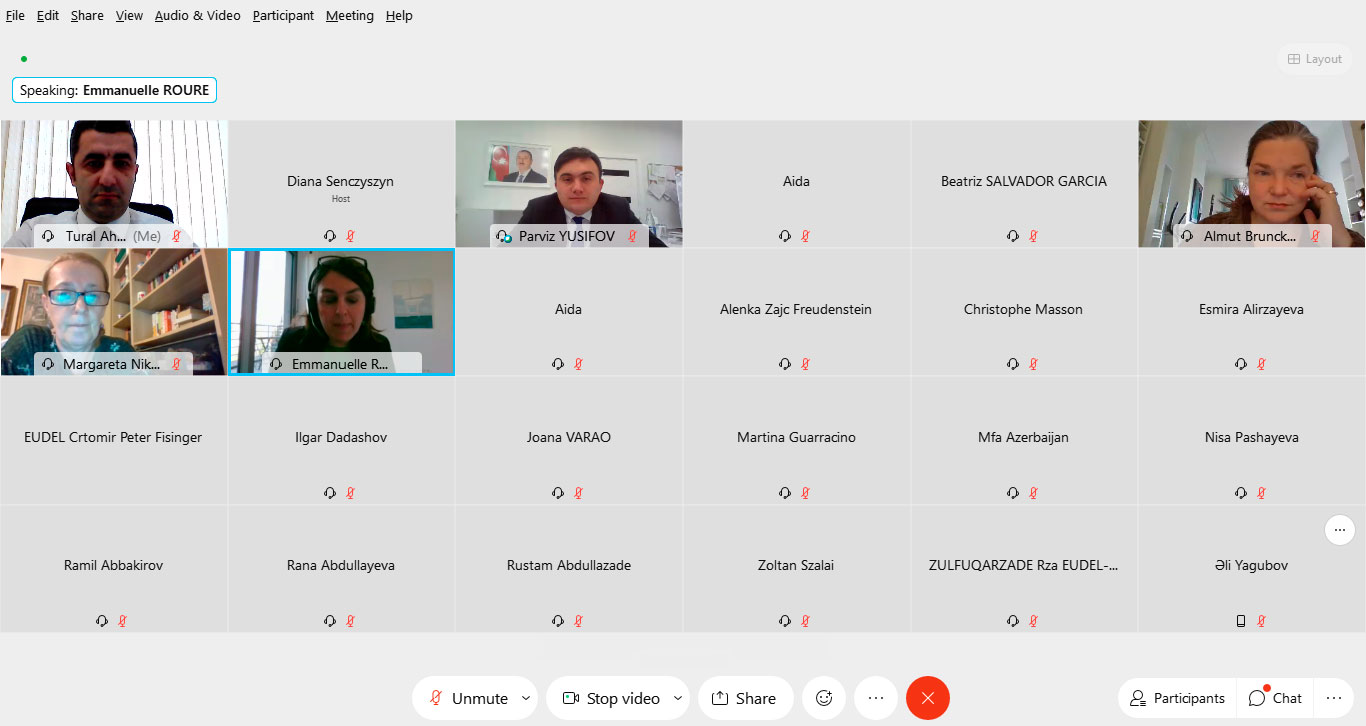Click Stop video button
The image size is (1366, 726).
click(610, 698)
